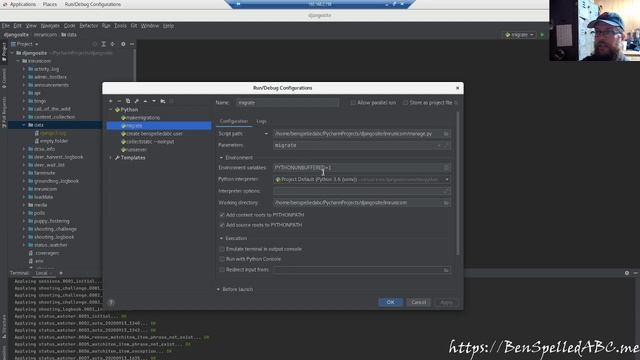Open the Refactor menu
The height and width of the screenshot is (360, 640).
pos(89,26)
